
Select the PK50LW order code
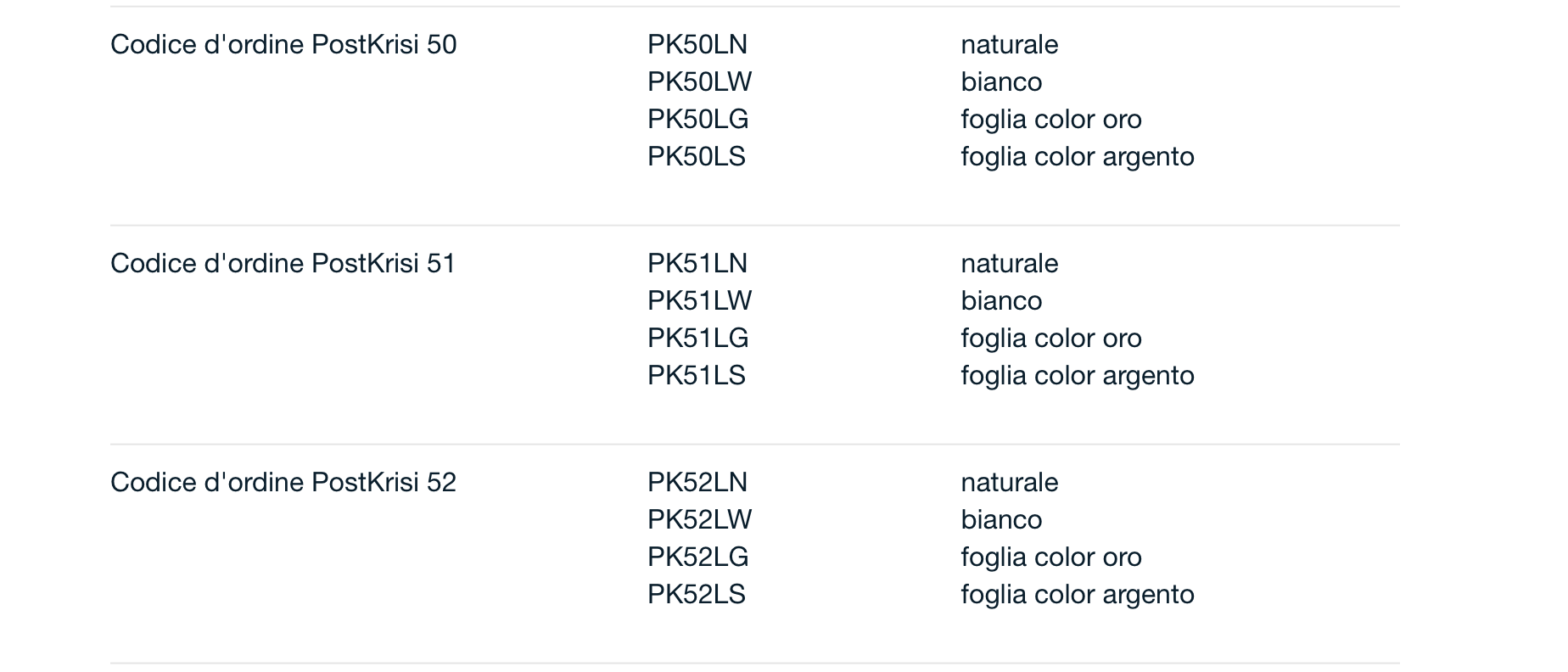click(699, 82)
